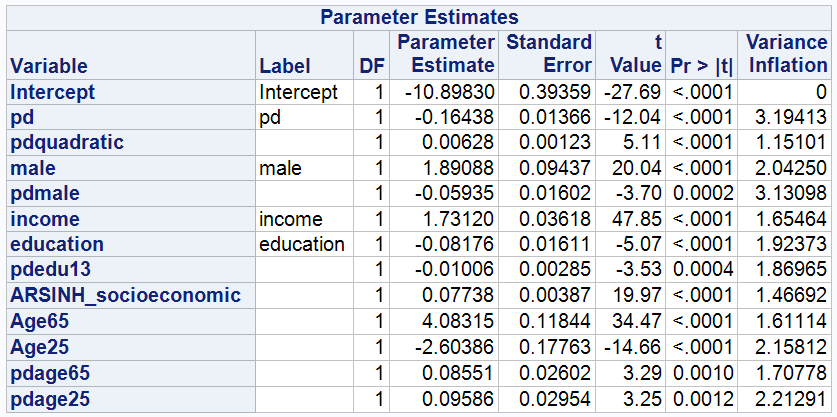This screenshot has width=837, height=417.
Task: Select the Variance Inflation column header
Action: 784,55
